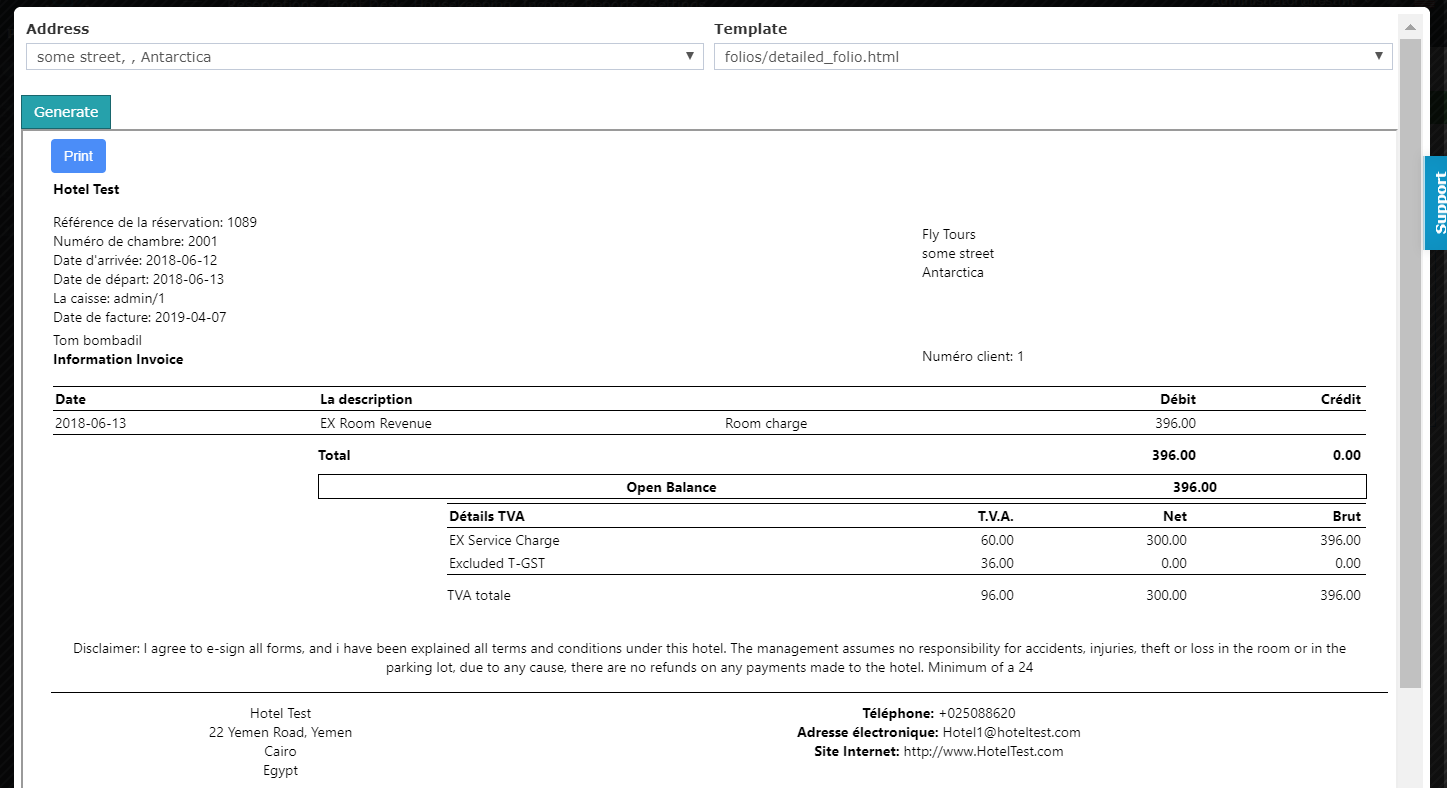Click 'some street' in the invoice address block

point(958,253)
